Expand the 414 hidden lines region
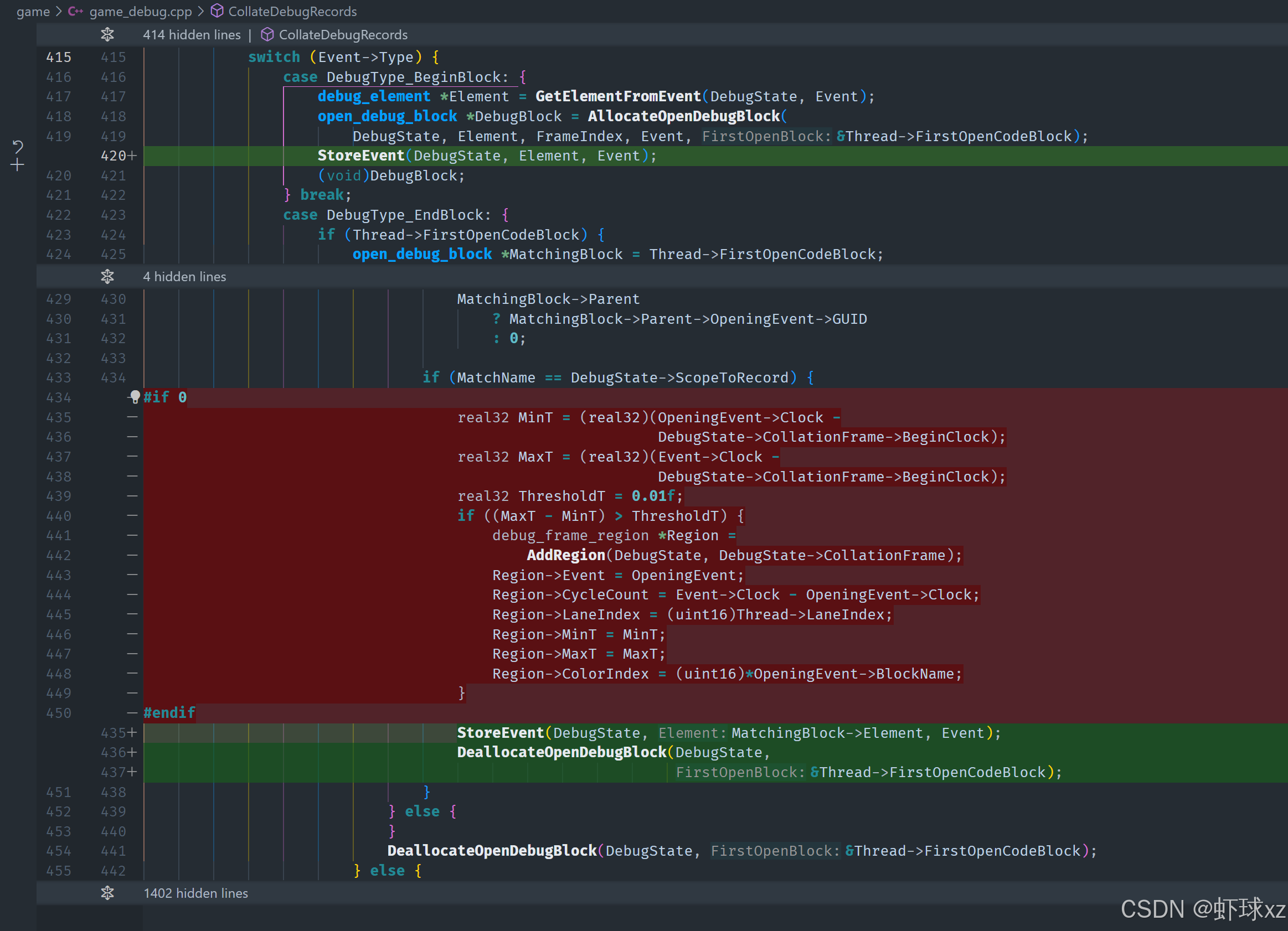Image resolution: width=1288 pixels, height=931 pixels. coord(107,35)
